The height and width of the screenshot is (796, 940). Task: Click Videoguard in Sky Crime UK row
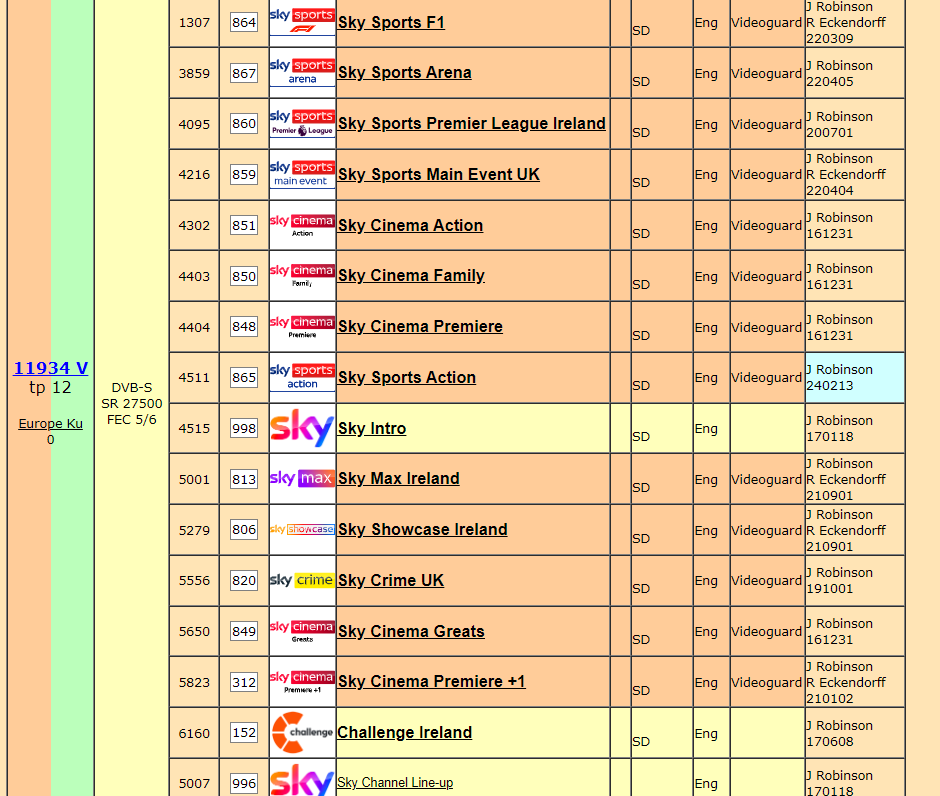click(766, 580)
